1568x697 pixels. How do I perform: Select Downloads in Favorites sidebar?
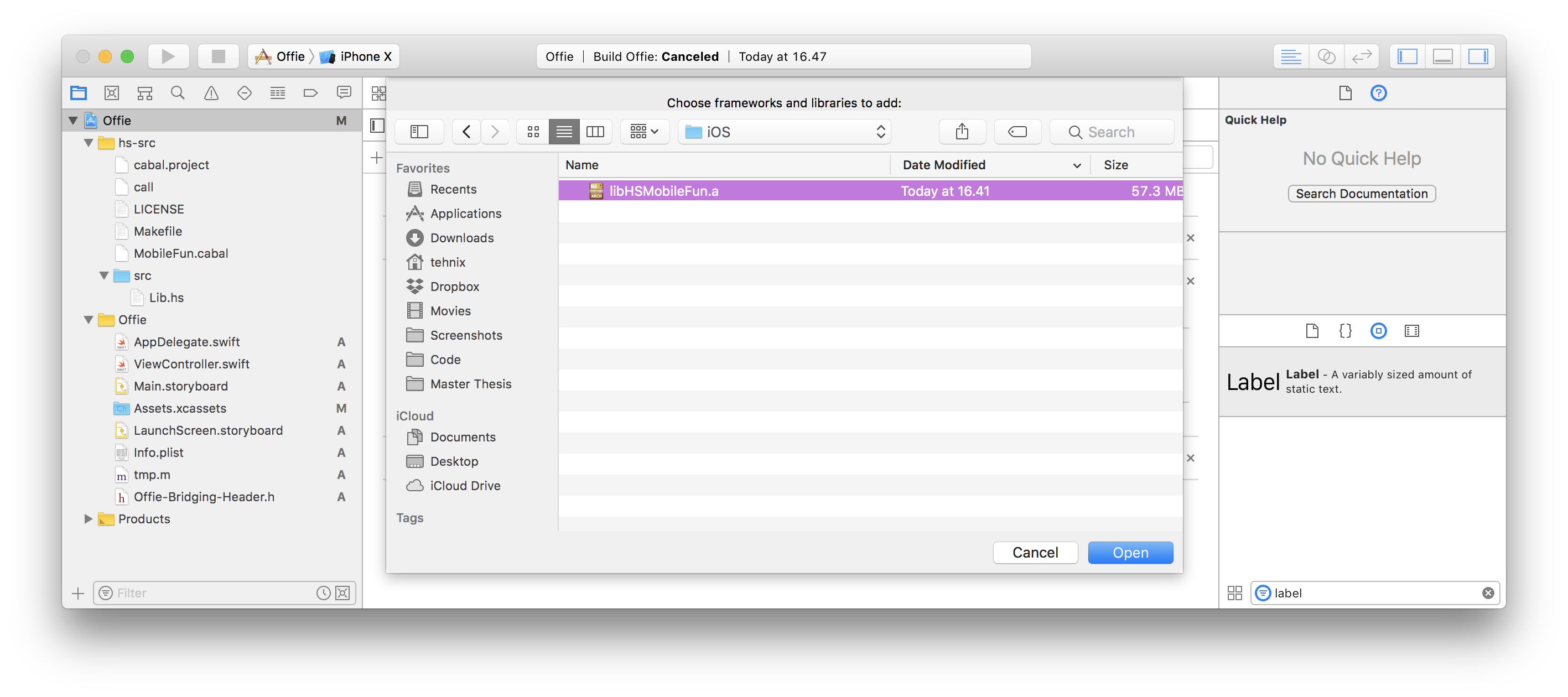coord(461,238)
